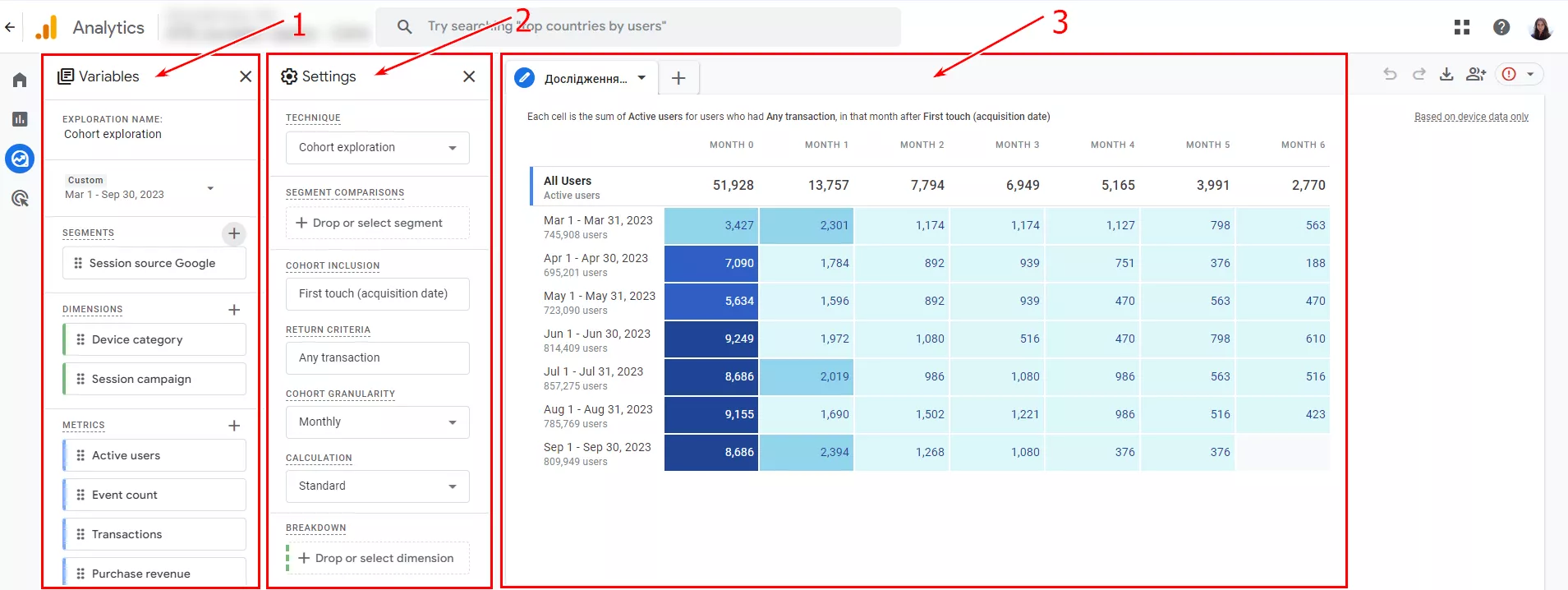Image resolution: width=1568 pixels, height=590 pixels.
Task: Select the Transactions metric
Action: [x=154, y=534]
